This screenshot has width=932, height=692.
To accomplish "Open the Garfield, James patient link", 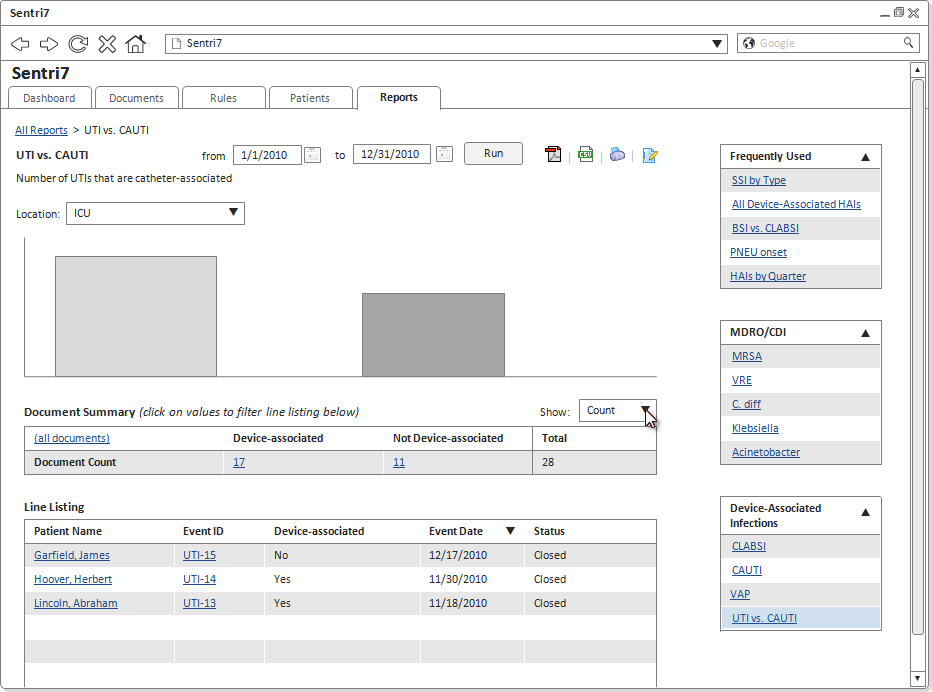I will [x=72, y=555].
